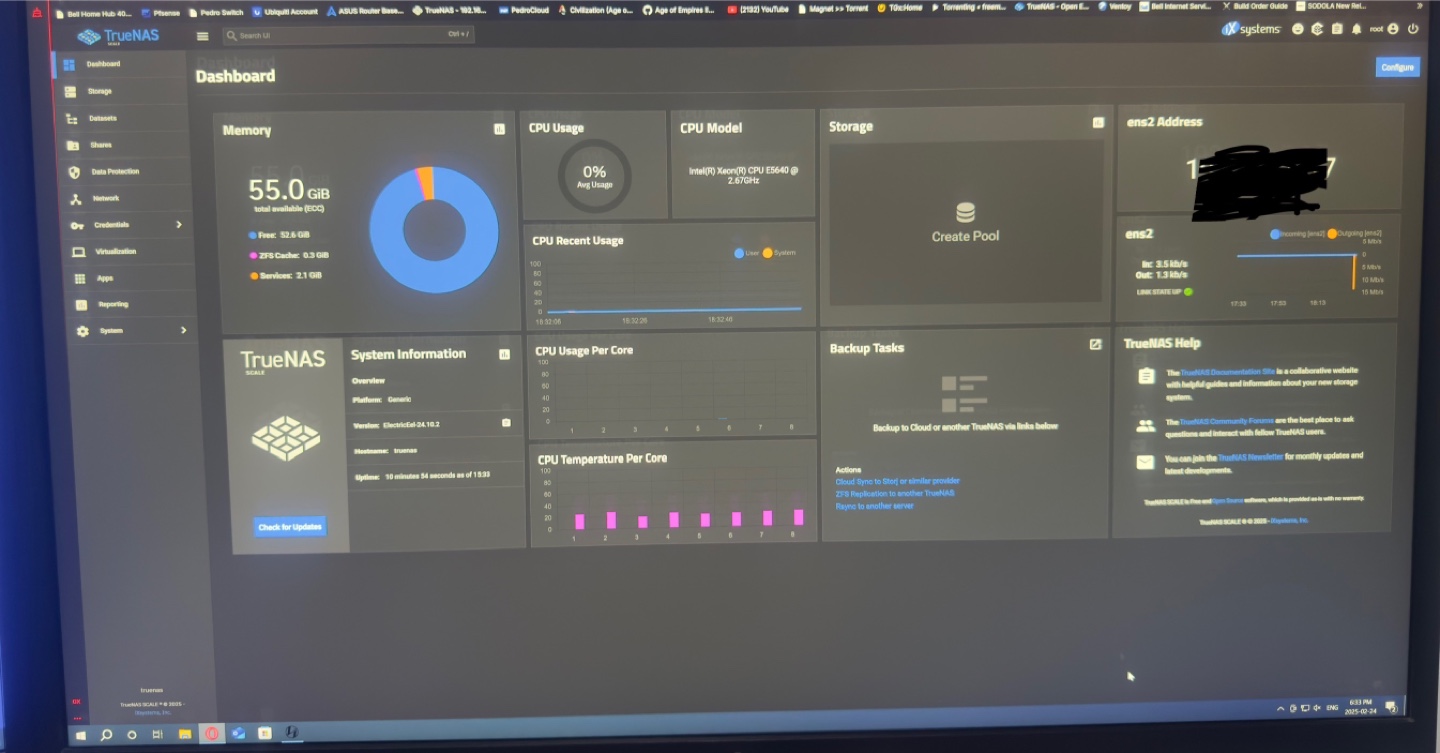Open the Backup Tasks external link icon

(x=1095, y=344)
